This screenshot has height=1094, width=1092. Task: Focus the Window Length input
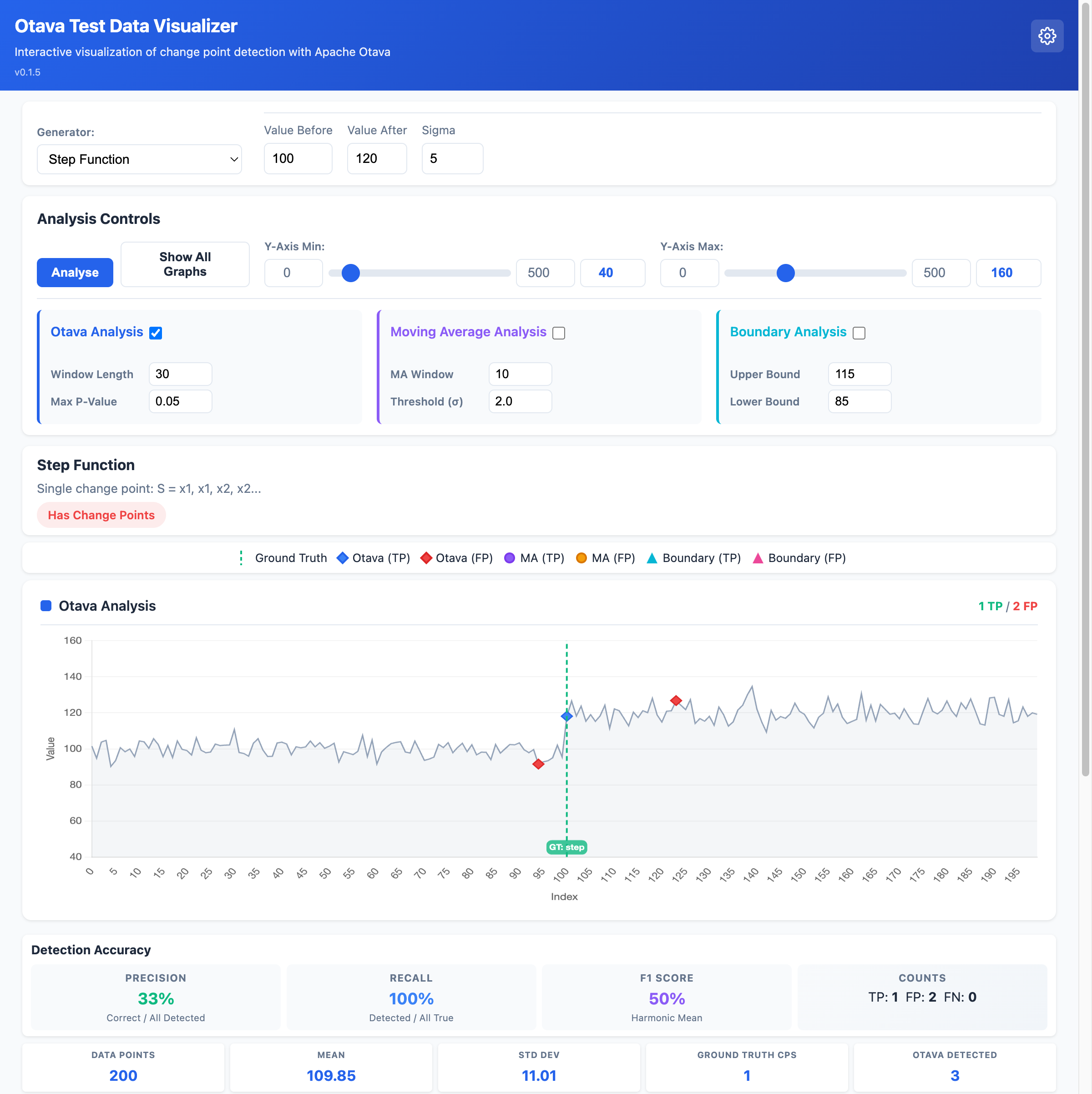pyautogui.click(x=181, y=374)
